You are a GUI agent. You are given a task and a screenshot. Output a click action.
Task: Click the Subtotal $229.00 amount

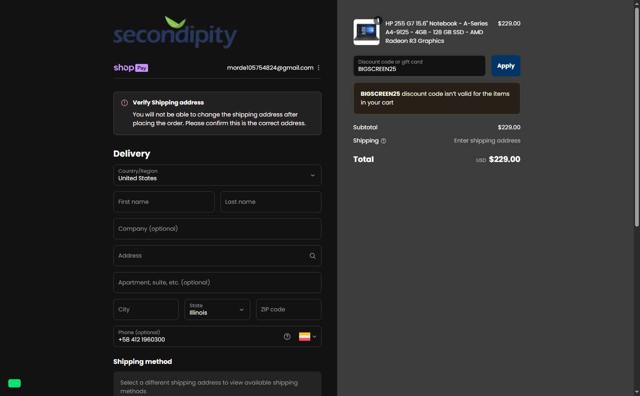509,127
